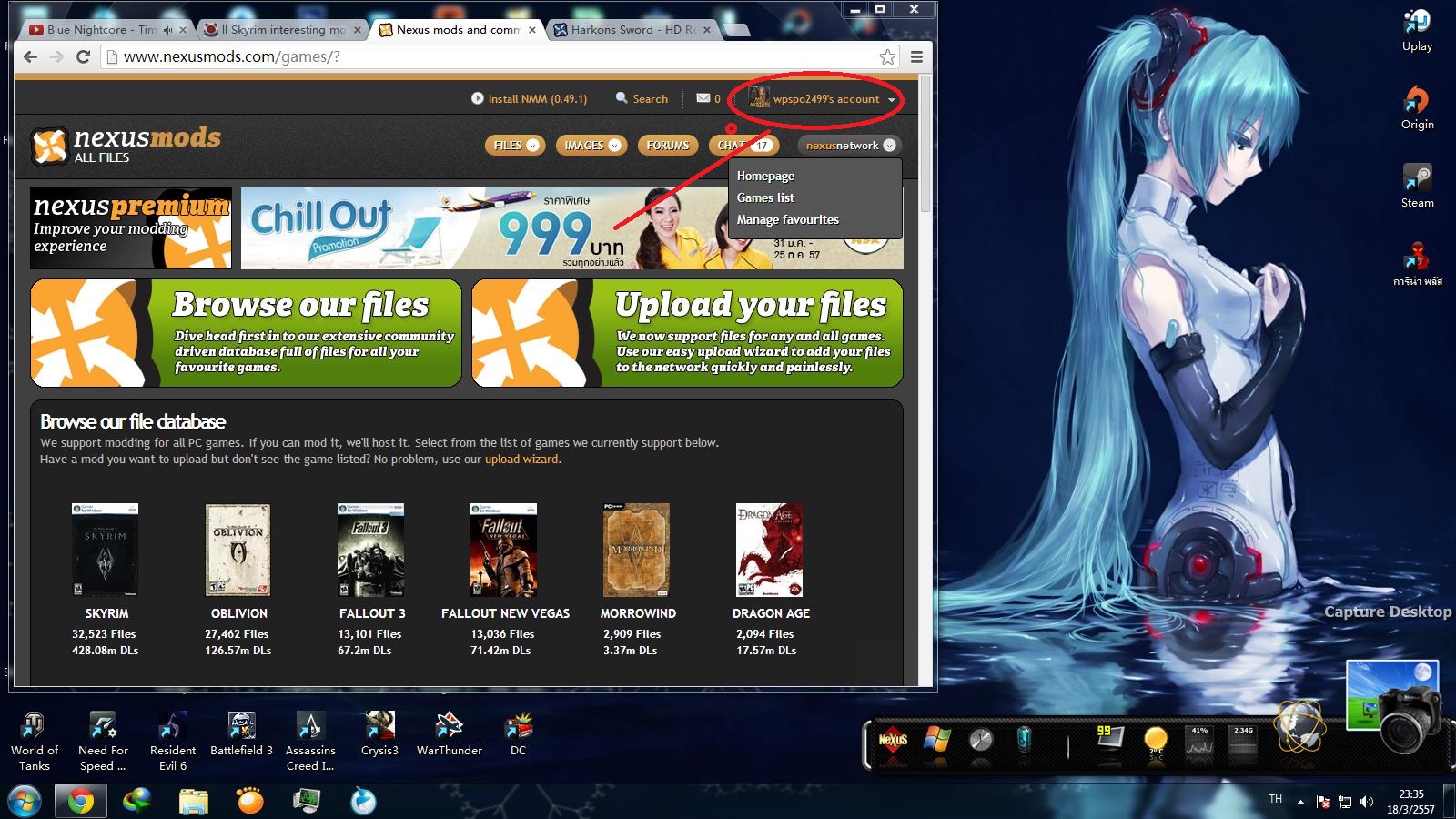Select the Steam desktop shortcut
The width and height of the screenshot is (1456, 819).
(1417, 187)
